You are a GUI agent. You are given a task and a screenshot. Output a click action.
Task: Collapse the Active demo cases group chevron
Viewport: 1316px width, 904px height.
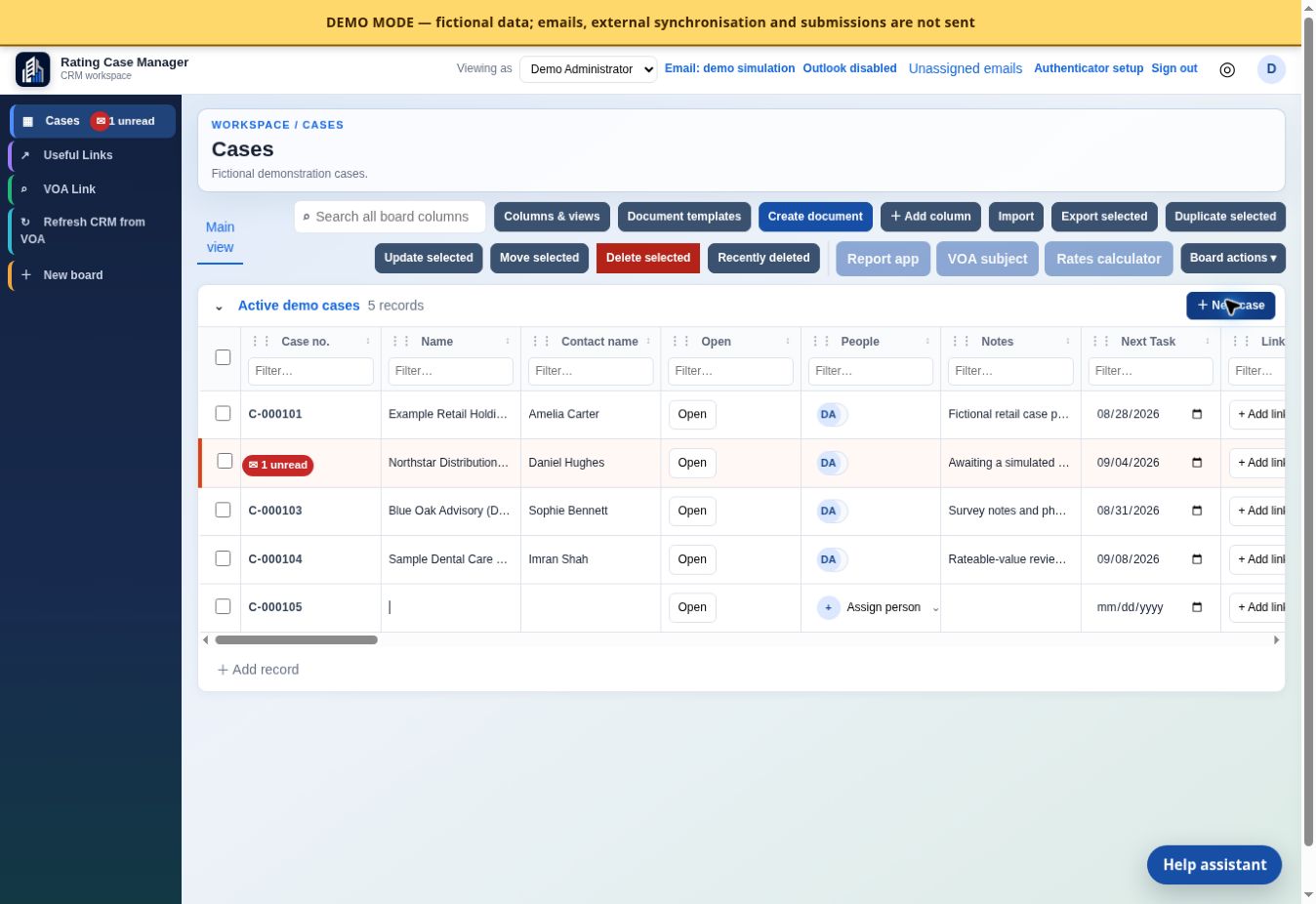219,307
